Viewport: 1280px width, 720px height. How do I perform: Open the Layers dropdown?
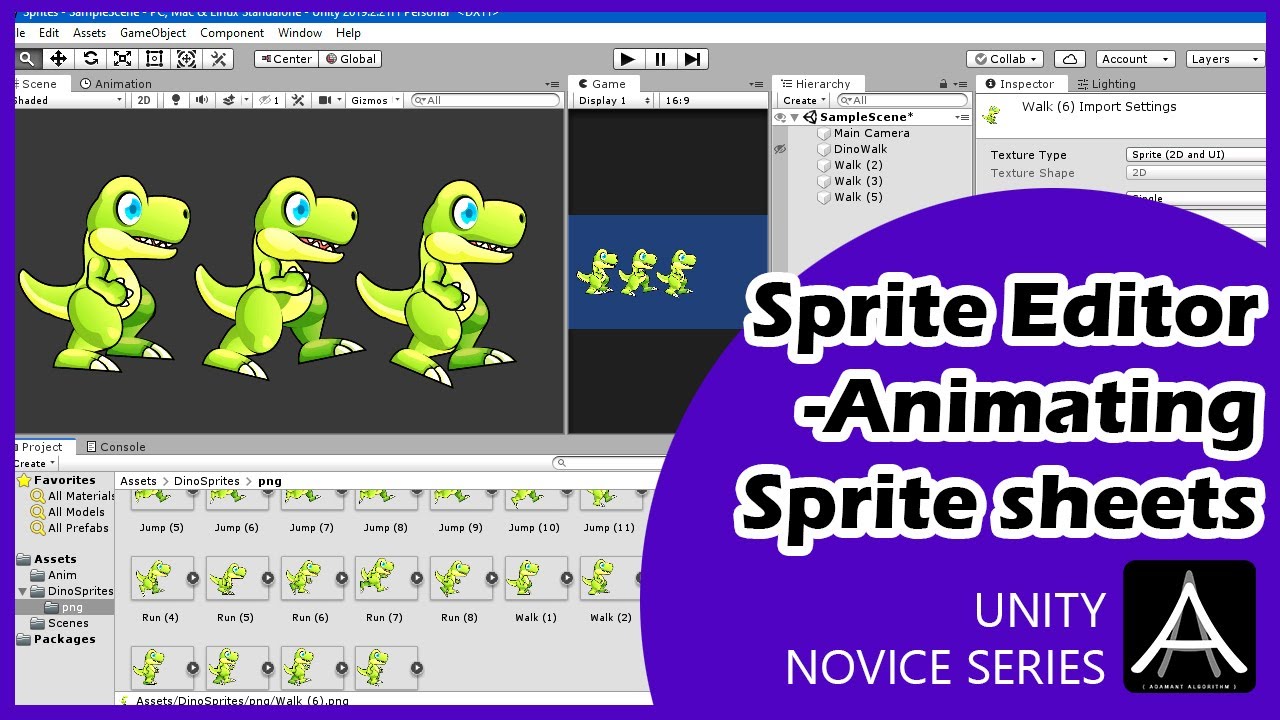(1225, 59)
